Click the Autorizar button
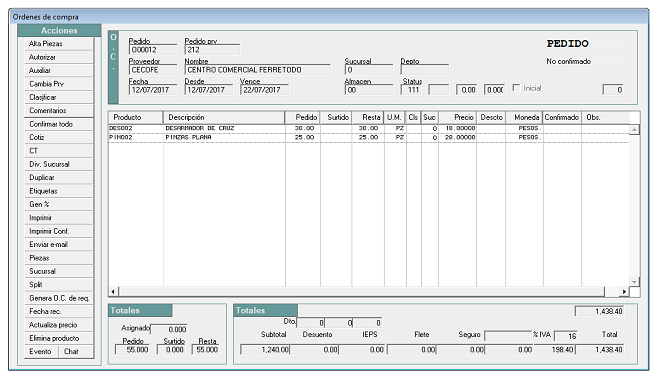This screenshot has height=379, width=658. [x=59, y=57]
